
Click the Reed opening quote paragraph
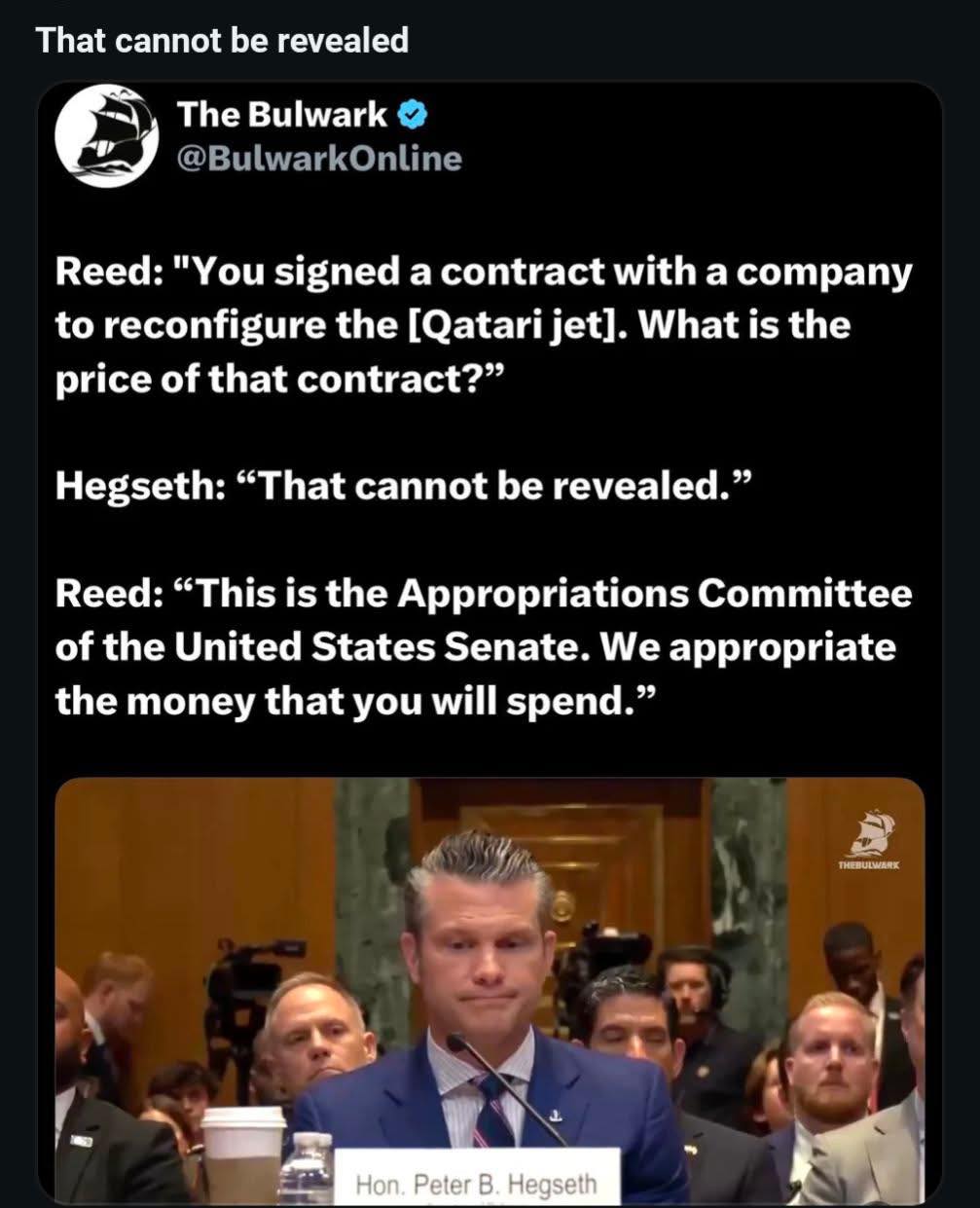(x=484, y=325)
